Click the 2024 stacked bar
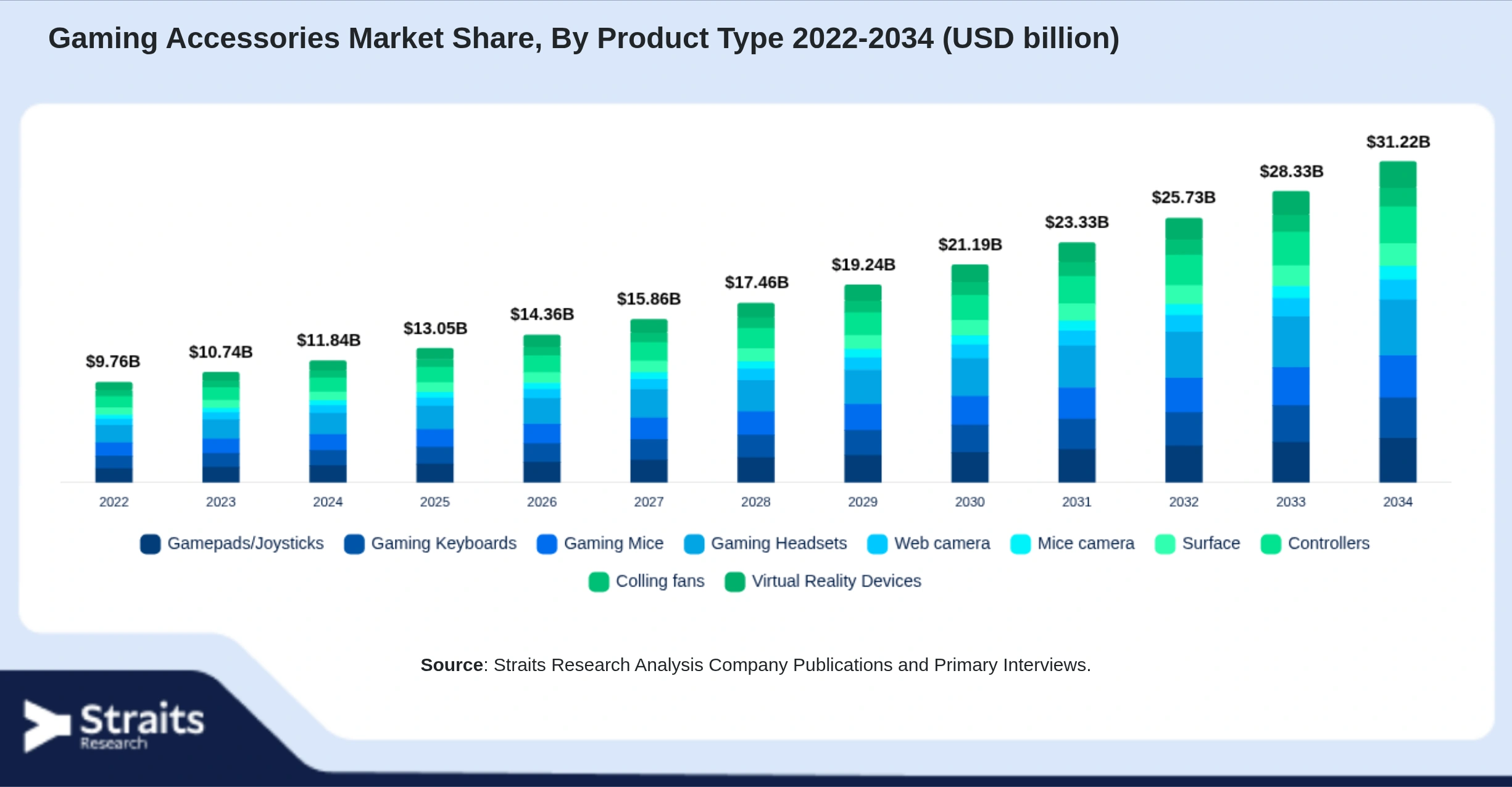Viewport: 1512px width, 787px height. pyautogui.click(x=328, y=422)
